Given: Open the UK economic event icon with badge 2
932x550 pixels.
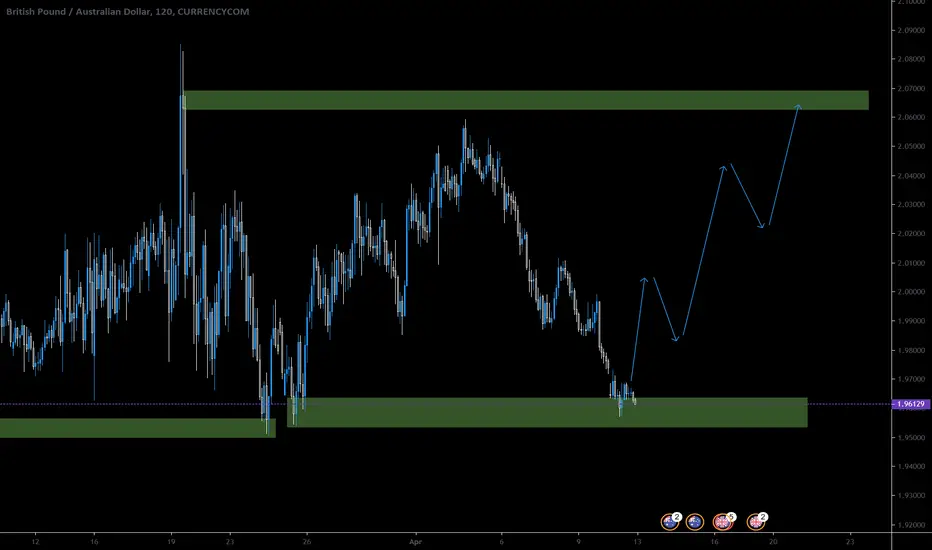Looking at the screenshot, I should tap(755, 522).
